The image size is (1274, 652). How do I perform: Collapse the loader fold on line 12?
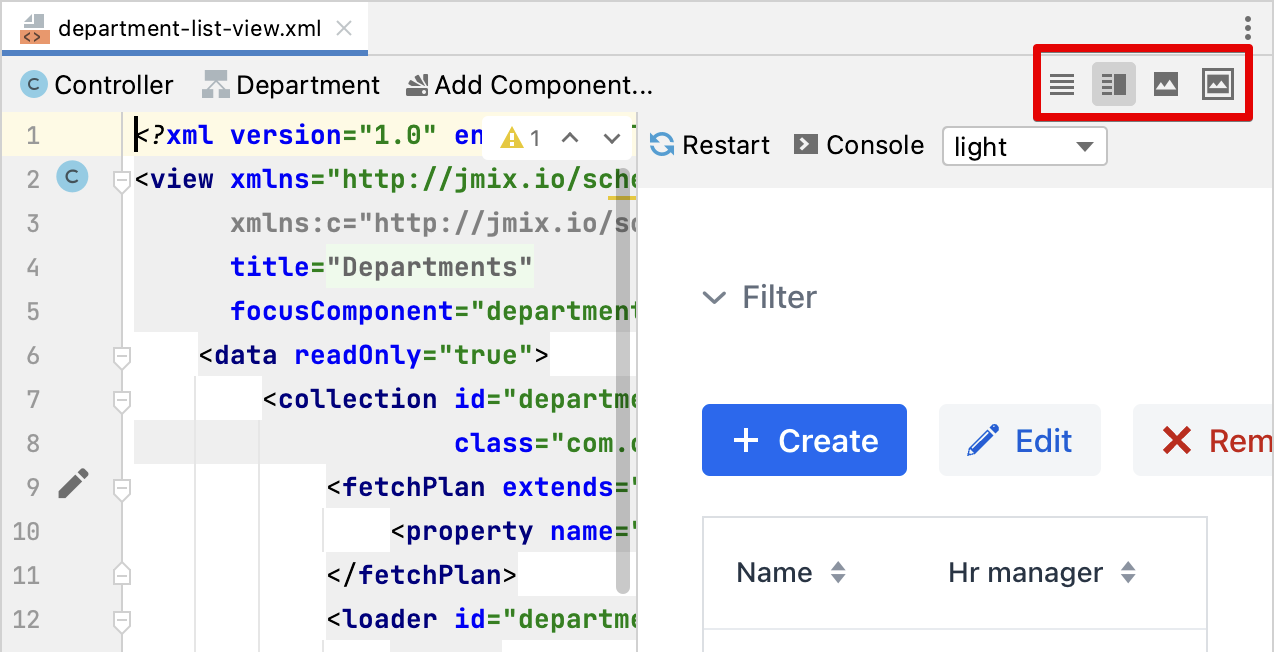122,620
